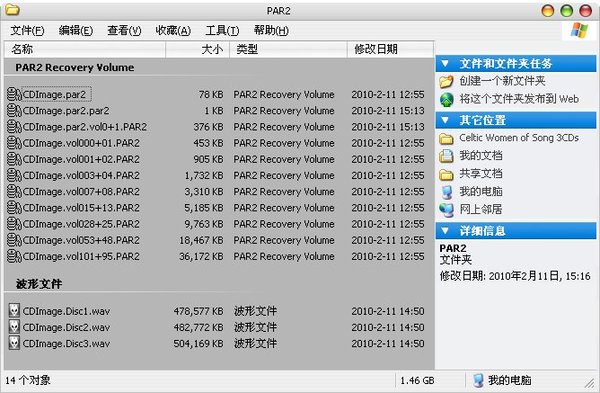Viewport: 600px width, 393px height.
Task: Select file name CDImage.vol003+04.PAR2
Action: point(81,175)
